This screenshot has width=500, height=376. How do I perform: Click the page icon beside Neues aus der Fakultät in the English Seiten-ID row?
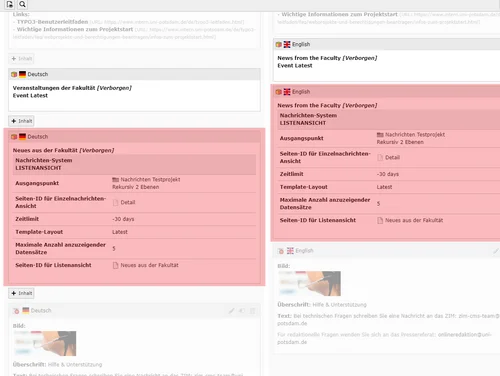(380, 220)
